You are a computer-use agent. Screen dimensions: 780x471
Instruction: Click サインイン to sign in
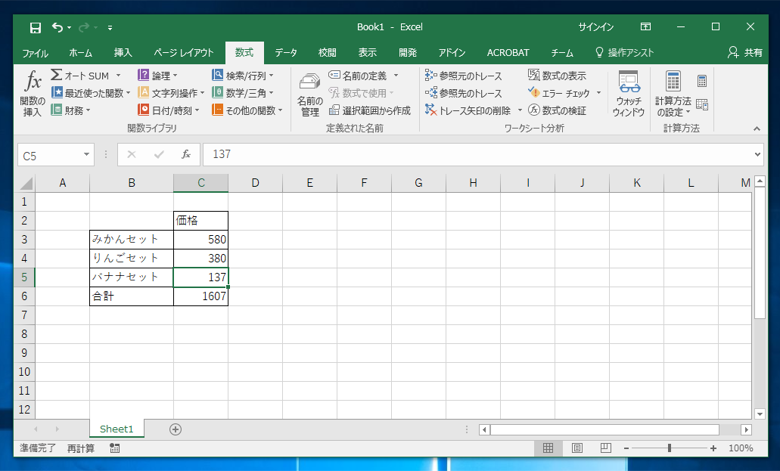point(595,27)
